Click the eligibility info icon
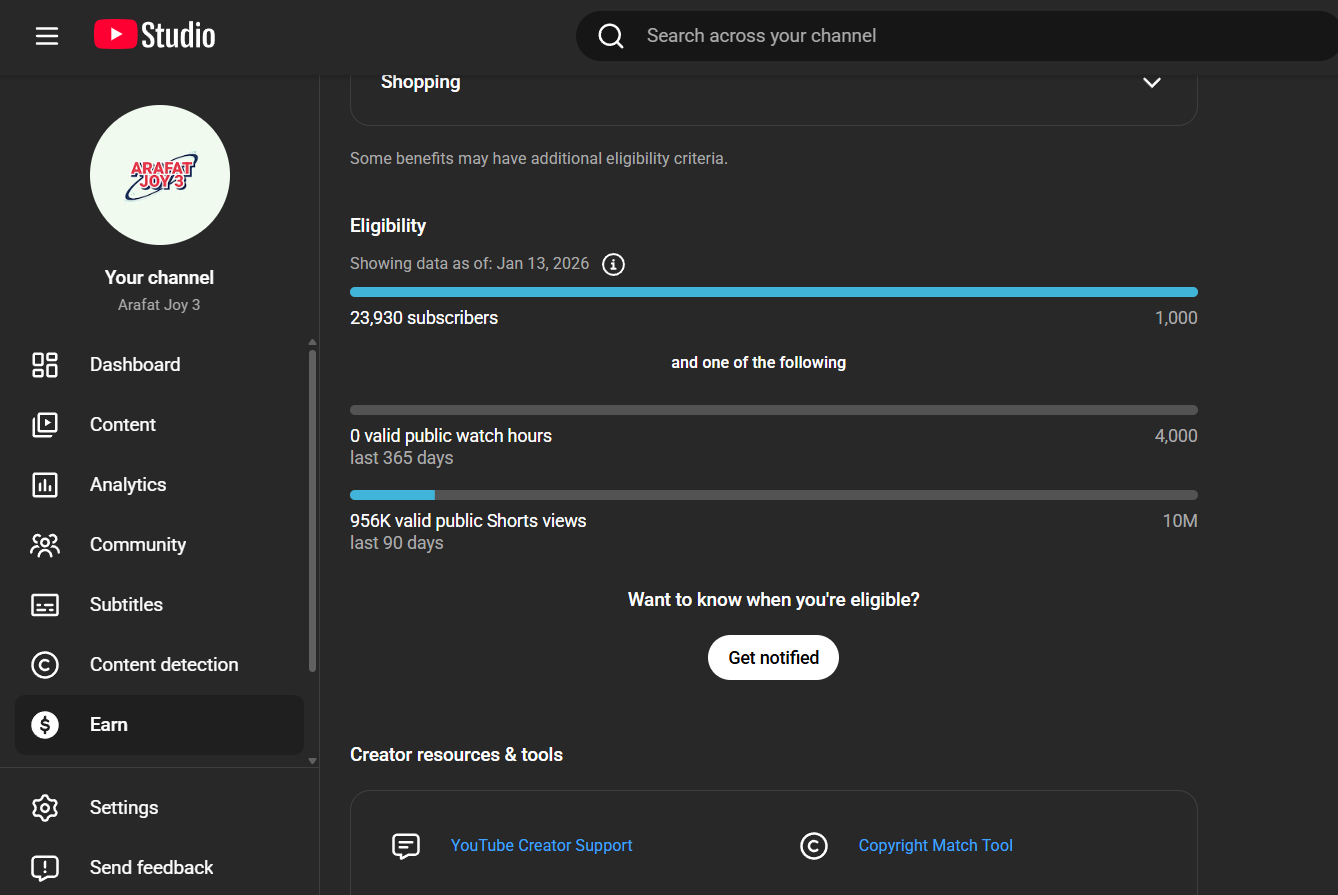Image resolution: width=1338 pixels, height=895 pixels. tap(613, 264)
